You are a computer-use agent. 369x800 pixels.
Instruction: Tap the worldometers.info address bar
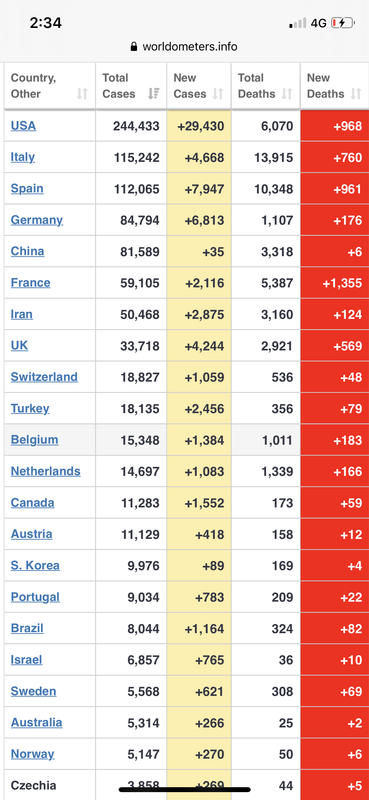pyautogui.click(x=184, y=47)
